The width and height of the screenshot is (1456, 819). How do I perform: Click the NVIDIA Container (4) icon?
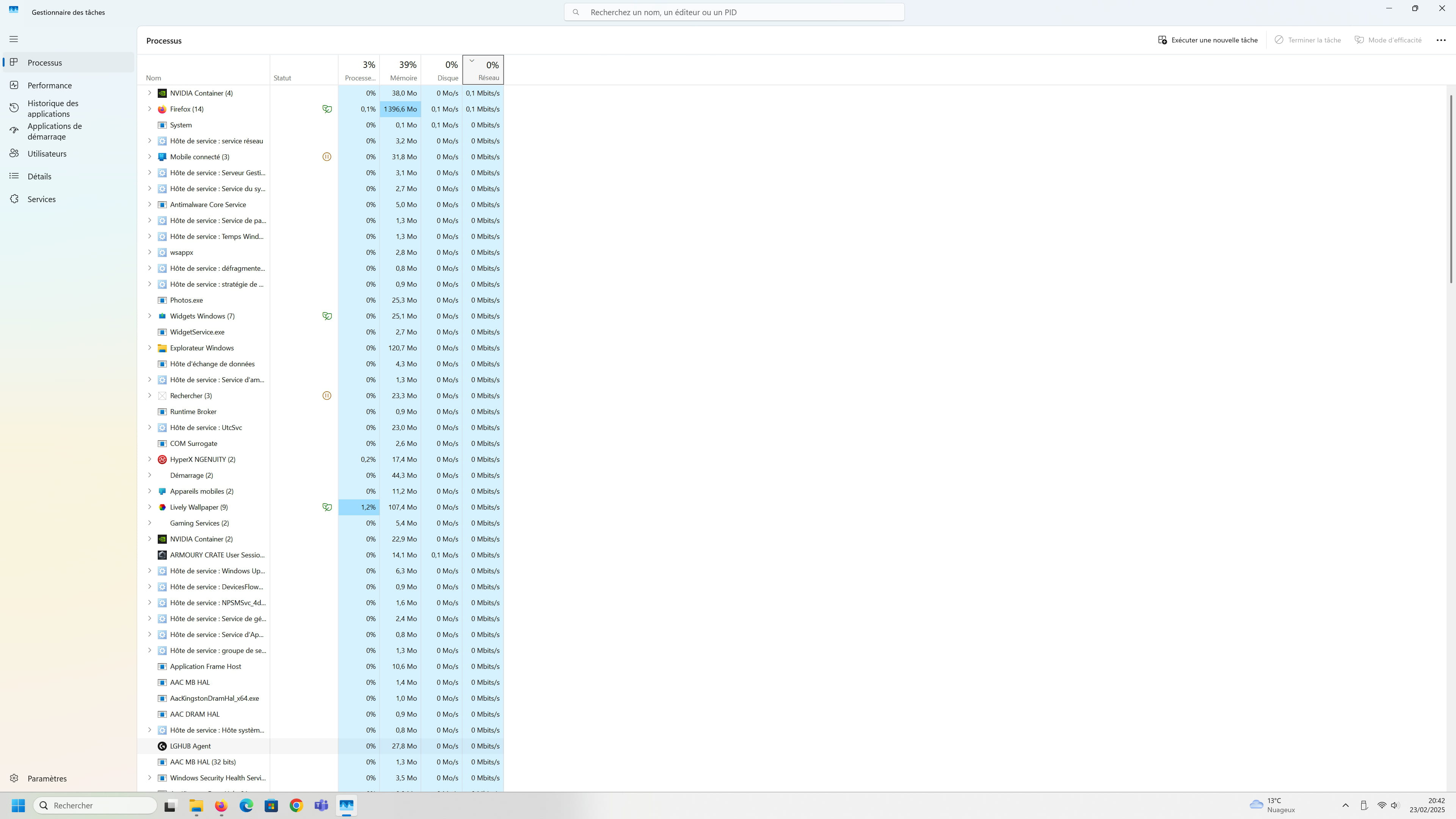pos(162,93)
